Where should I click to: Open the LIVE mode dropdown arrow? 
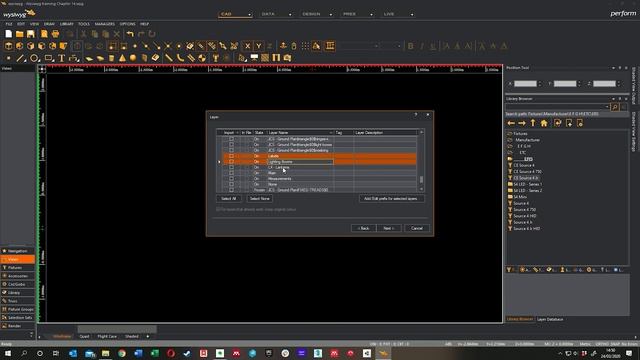coord(412,15)
